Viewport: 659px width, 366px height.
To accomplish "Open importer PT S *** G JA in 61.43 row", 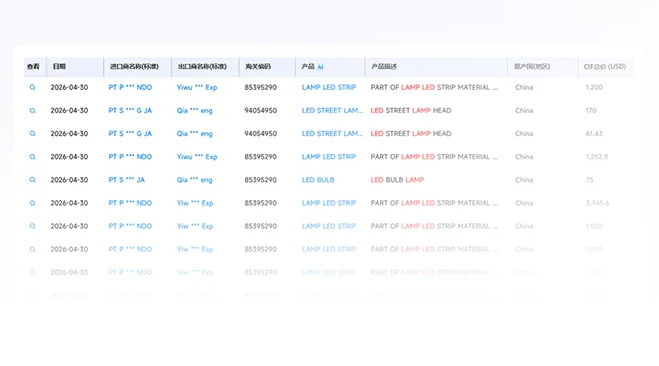I will [x=130, y=134].
